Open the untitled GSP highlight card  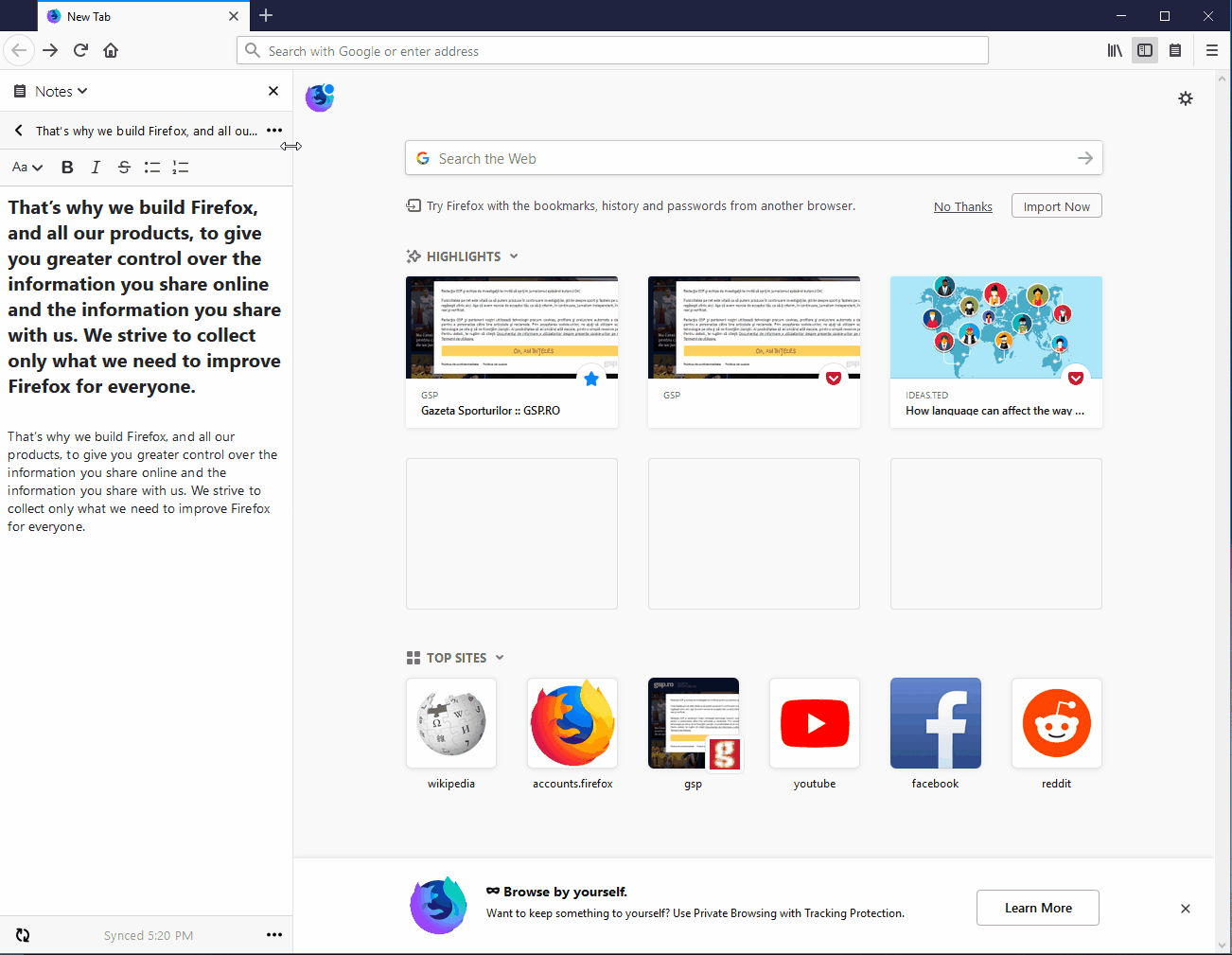click(754, 352)
